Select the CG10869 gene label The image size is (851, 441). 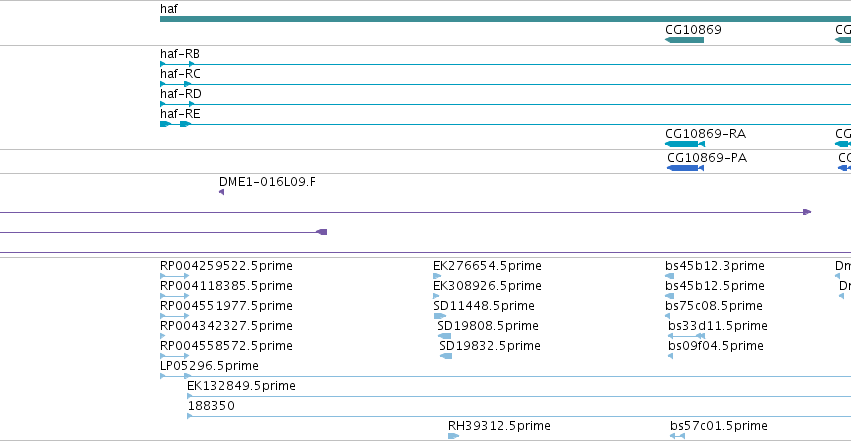[693, 30]
